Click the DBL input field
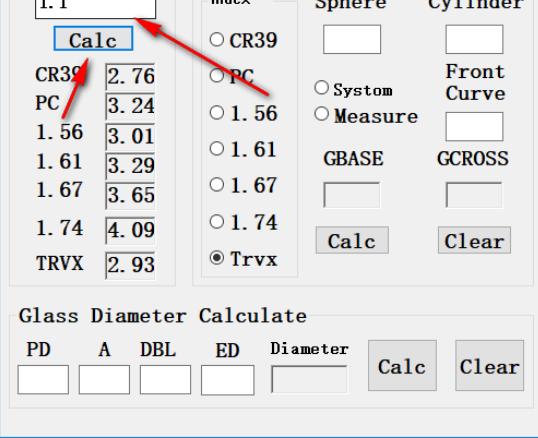This screenshot has height=438, width=538. click(x=165, y=380)
